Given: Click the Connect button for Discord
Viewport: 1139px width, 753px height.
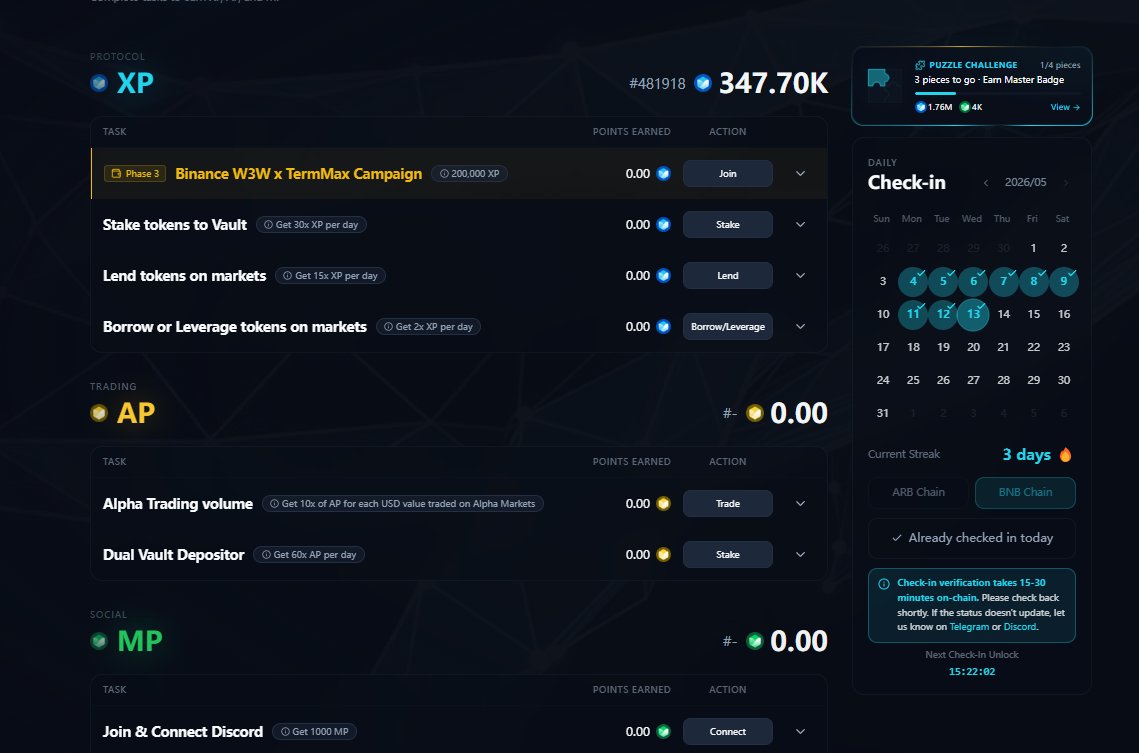Looking at the screenshot, I should pos(728,731).
